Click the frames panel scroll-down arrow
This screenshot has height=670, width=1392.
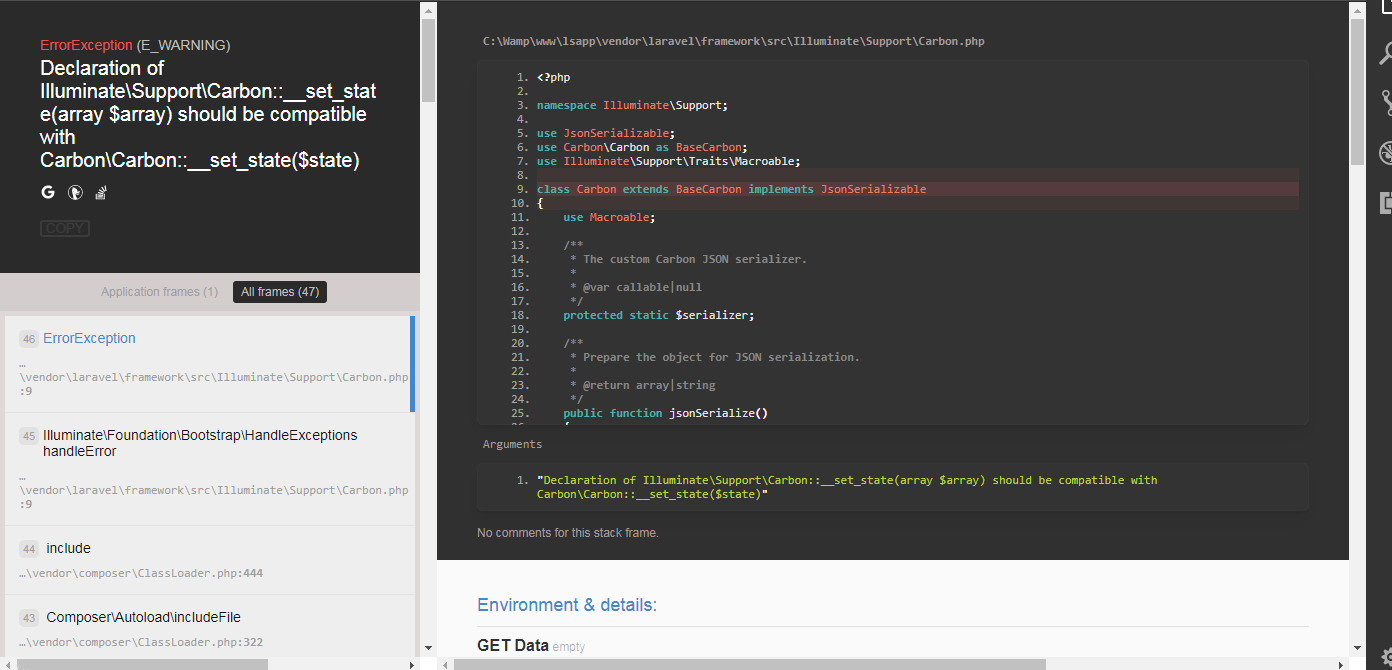coord(428,648)
